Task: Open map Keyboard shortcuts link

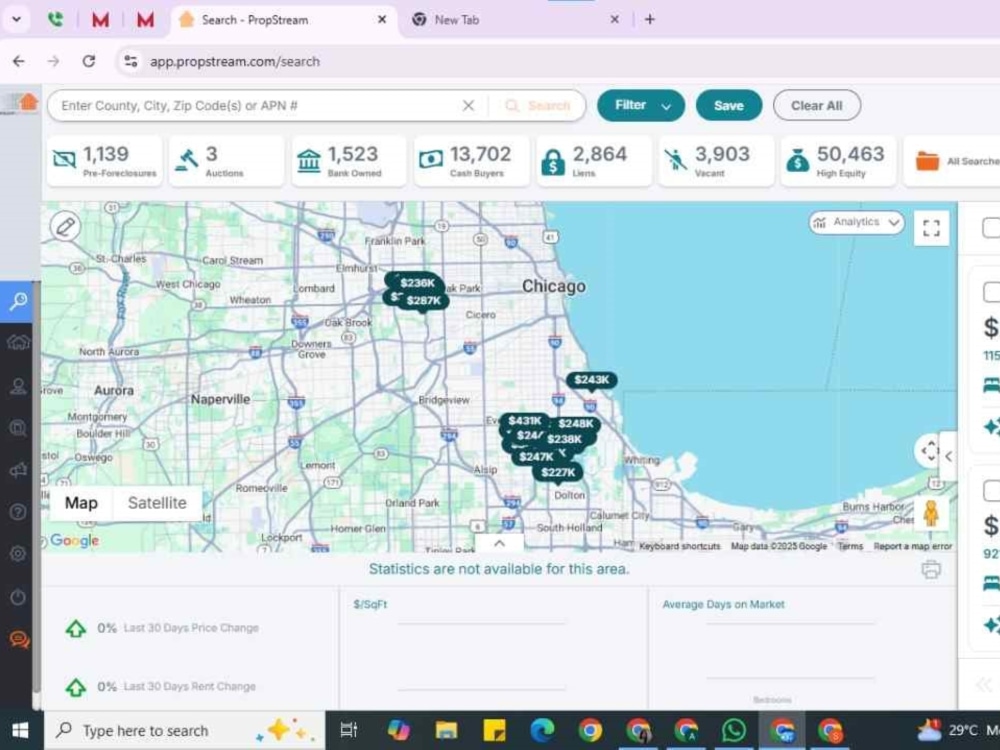Action: [x=679, y=546]
